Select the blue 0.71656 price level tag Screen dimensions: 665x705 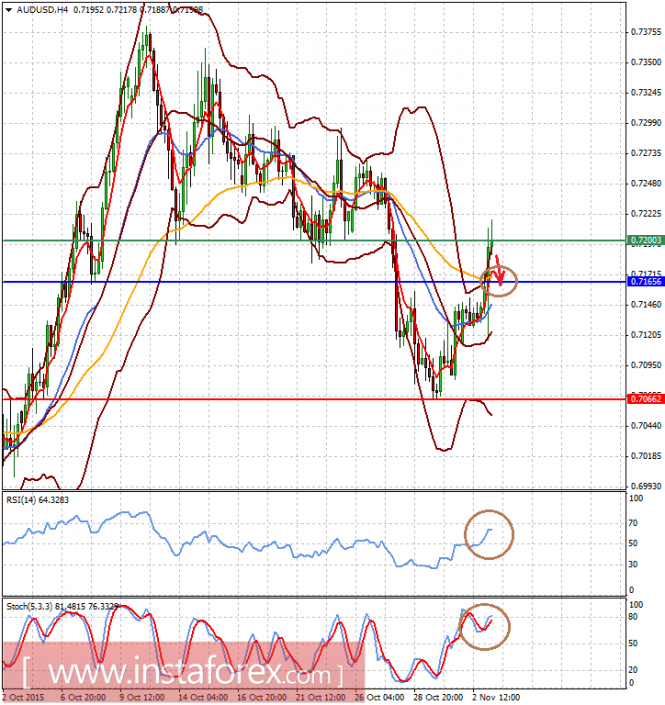(646, 281)
